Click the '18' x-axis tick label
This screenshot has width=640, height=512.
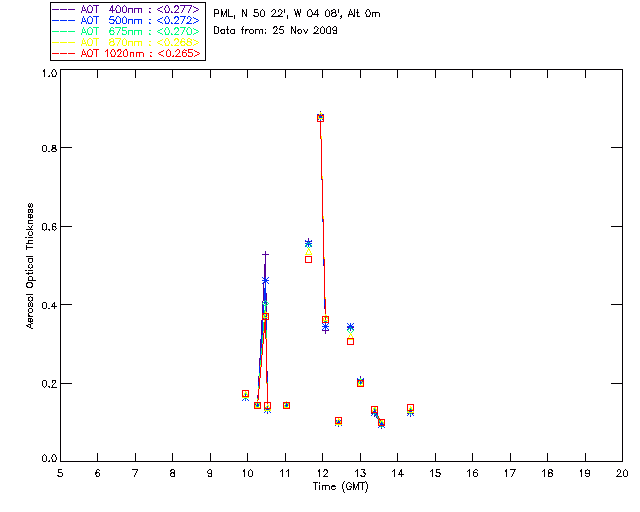(x=548, y=473)
